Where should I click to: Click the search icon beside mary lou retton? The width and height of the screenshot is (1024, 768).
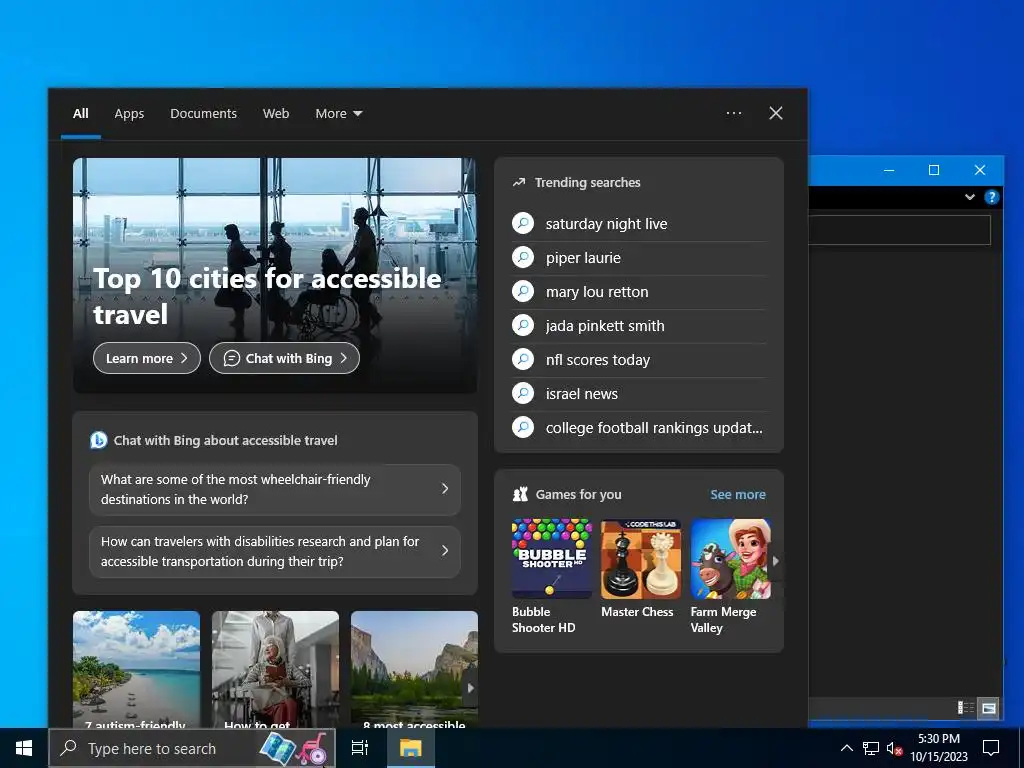click(523, 291)
